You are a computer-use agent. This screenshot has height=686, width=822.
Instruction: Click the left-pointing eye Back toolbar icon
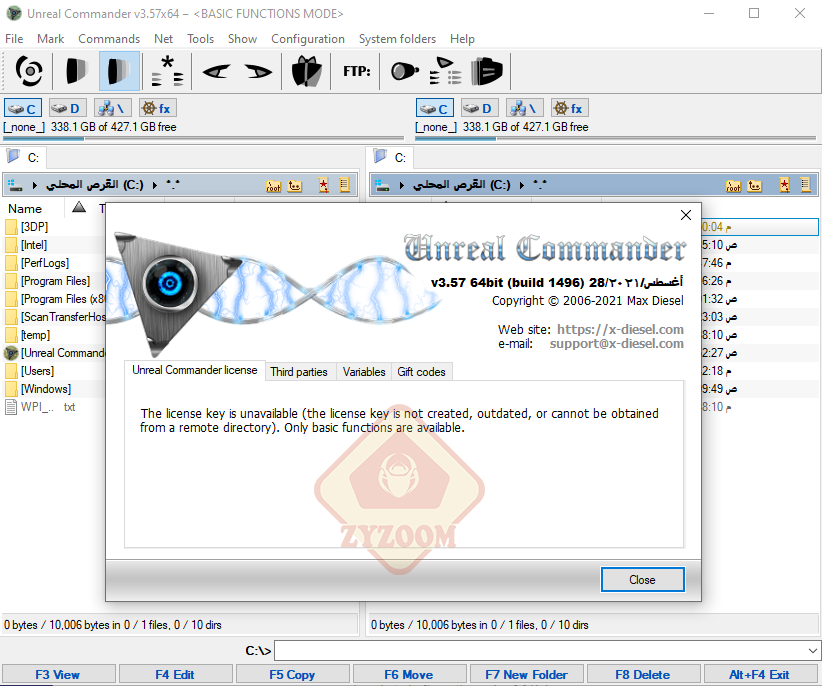[216, 71]
